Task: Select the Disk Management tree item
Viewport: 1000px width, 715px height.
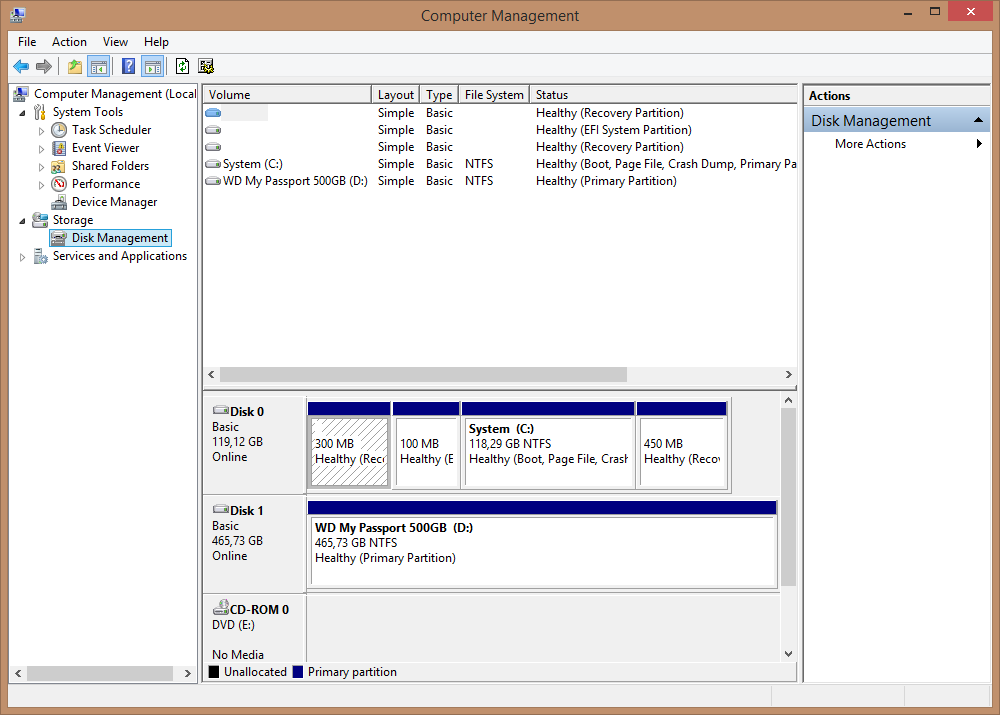Action: click(110, 238)
